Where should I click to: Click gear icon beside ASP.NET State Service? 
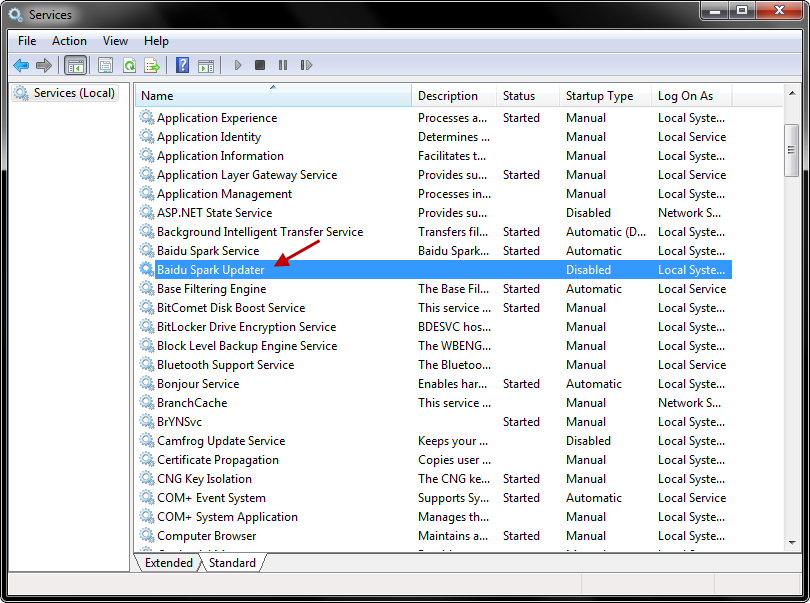click(147, 212)
